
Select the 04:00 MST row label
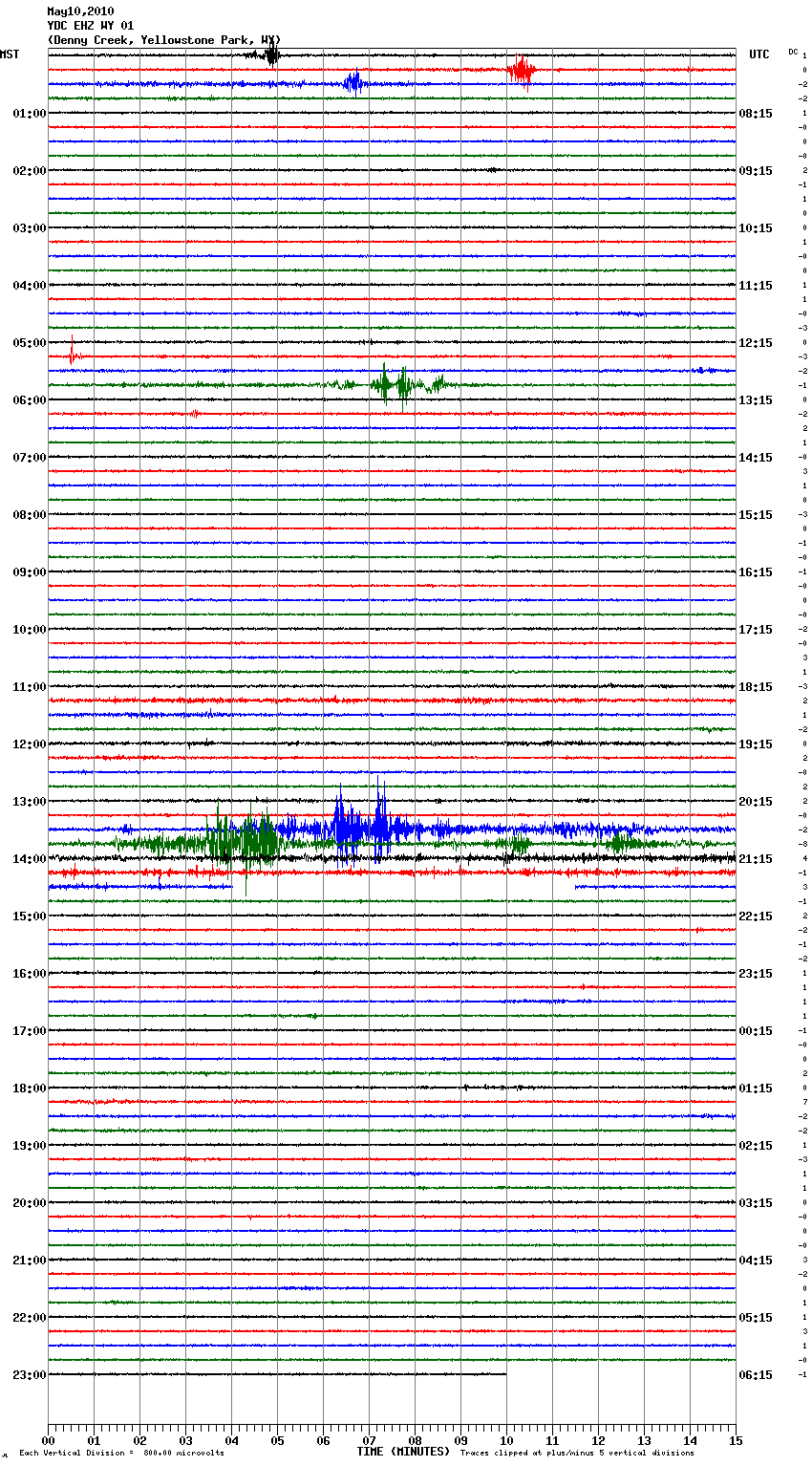pyautogui.click(x=30, y=286)
